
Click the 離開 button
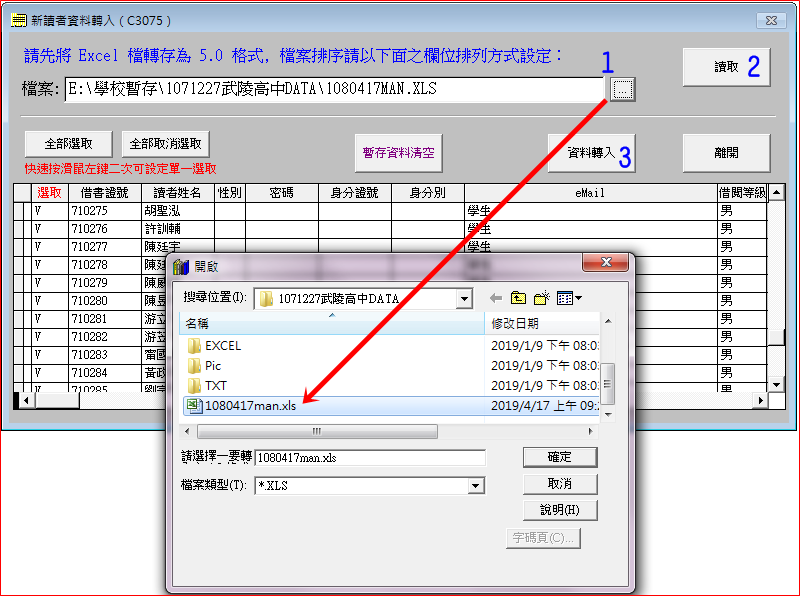727,153
